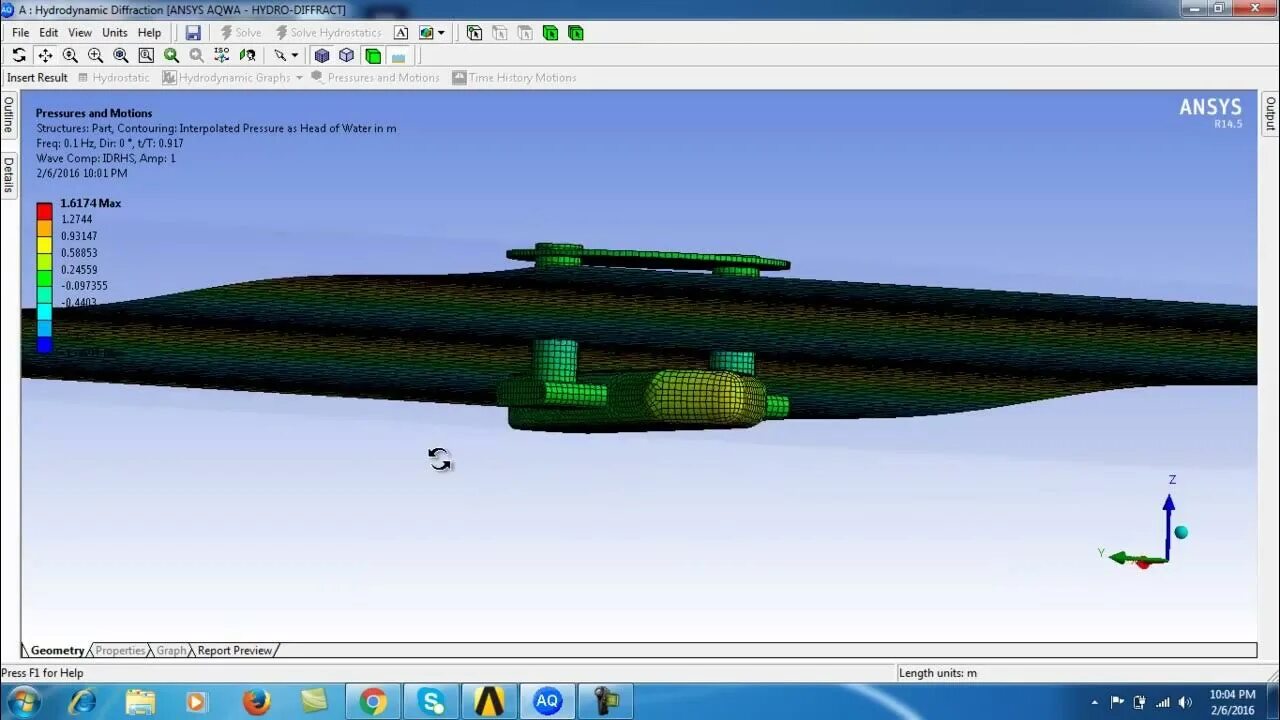The height and width of the screenshot is (720, 1280).
Task: Click the first selection filter icon
Action: click(474, 33)
